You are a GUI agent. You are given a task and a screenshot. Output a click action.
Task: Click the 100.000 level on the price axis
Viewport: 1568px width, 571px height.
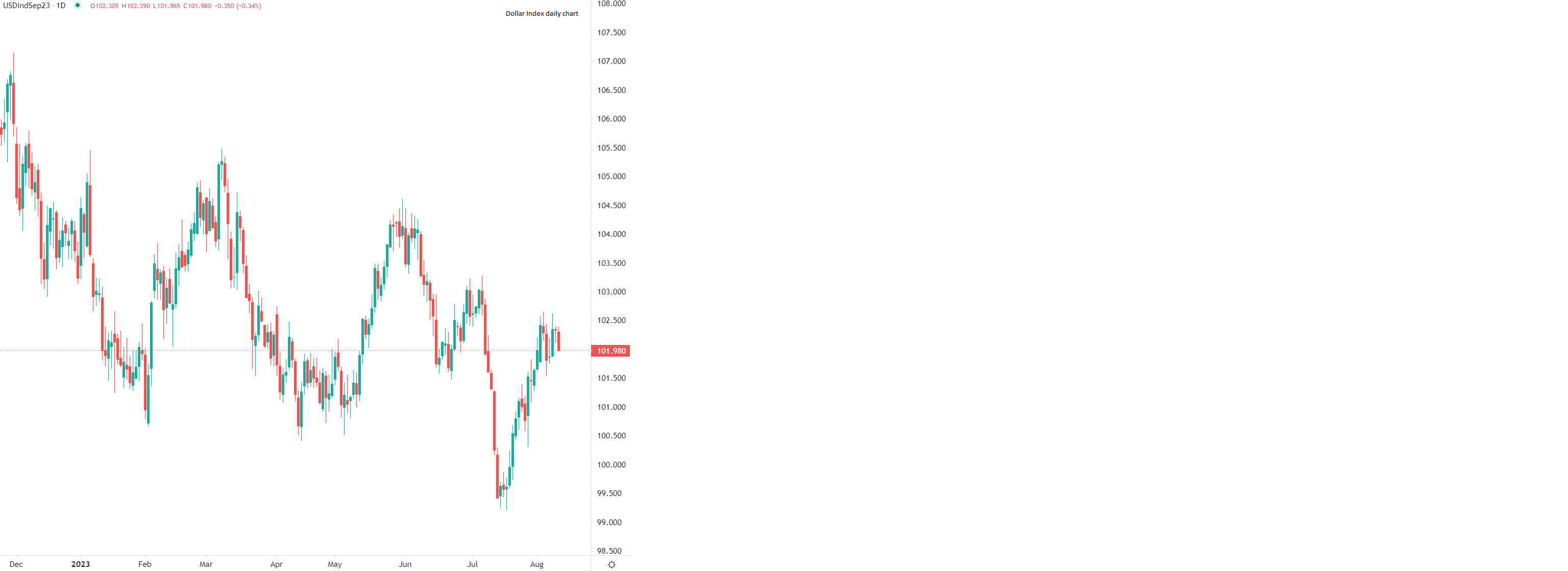coord(611,464)
